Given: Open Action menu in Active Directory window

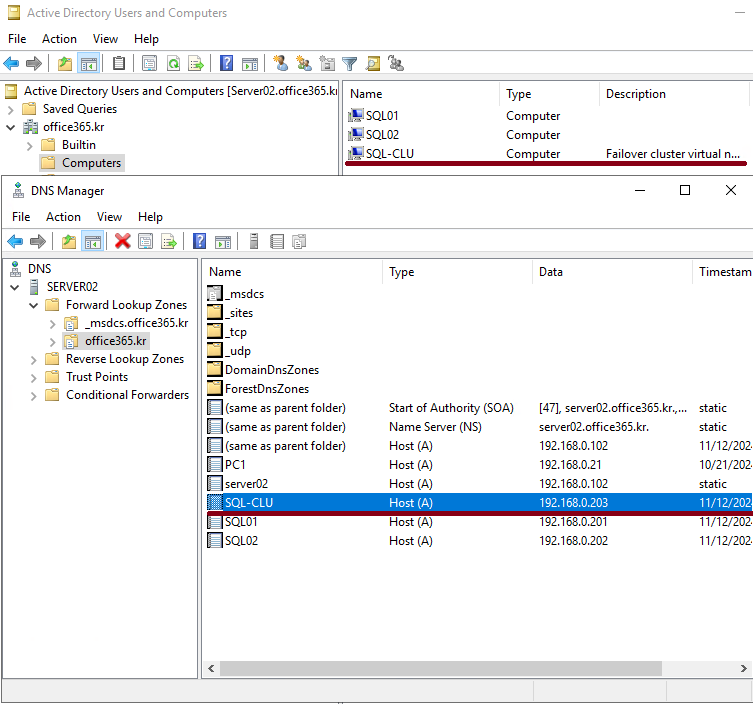Looking at the screenshot, I should 59,38.
